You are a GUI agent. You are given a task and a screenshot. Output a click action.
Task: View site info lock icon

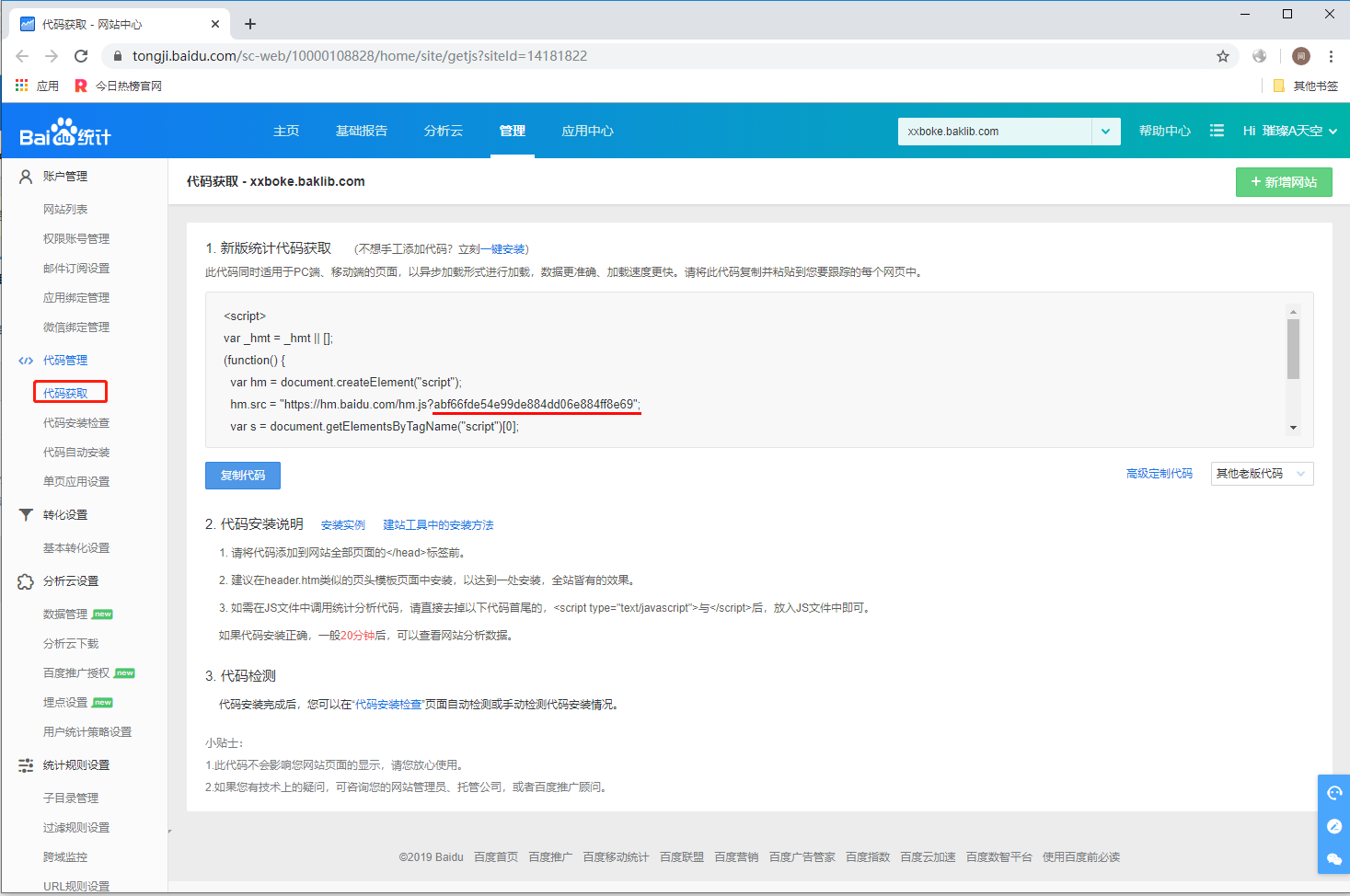[117, 56]
